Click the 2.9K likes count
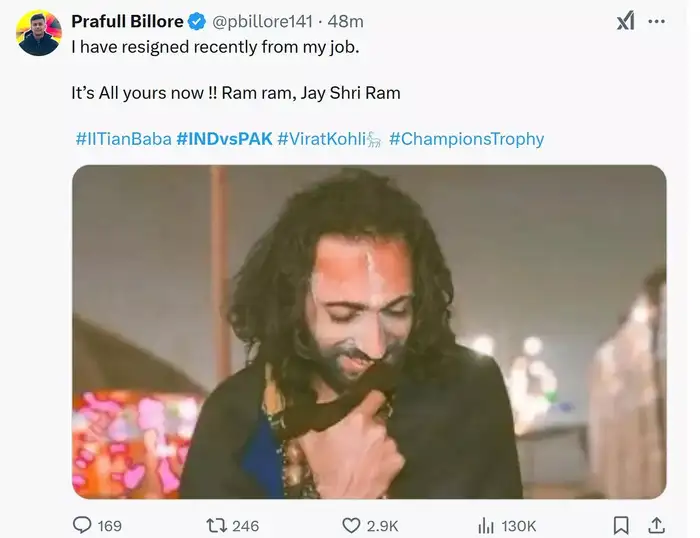700x538 pixels. coord(383,526)
